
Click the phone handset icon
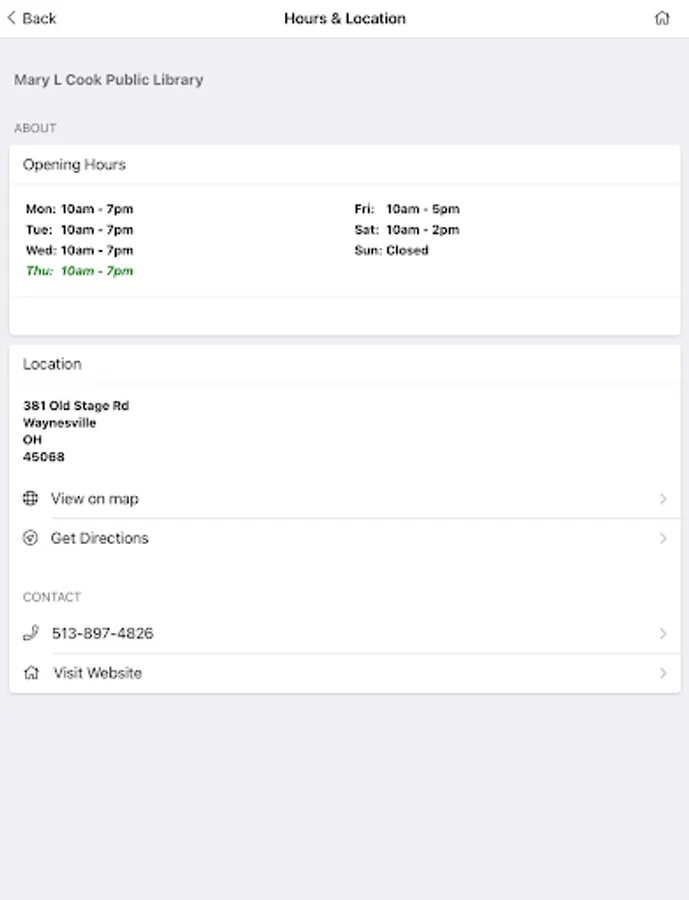[31, 633]
